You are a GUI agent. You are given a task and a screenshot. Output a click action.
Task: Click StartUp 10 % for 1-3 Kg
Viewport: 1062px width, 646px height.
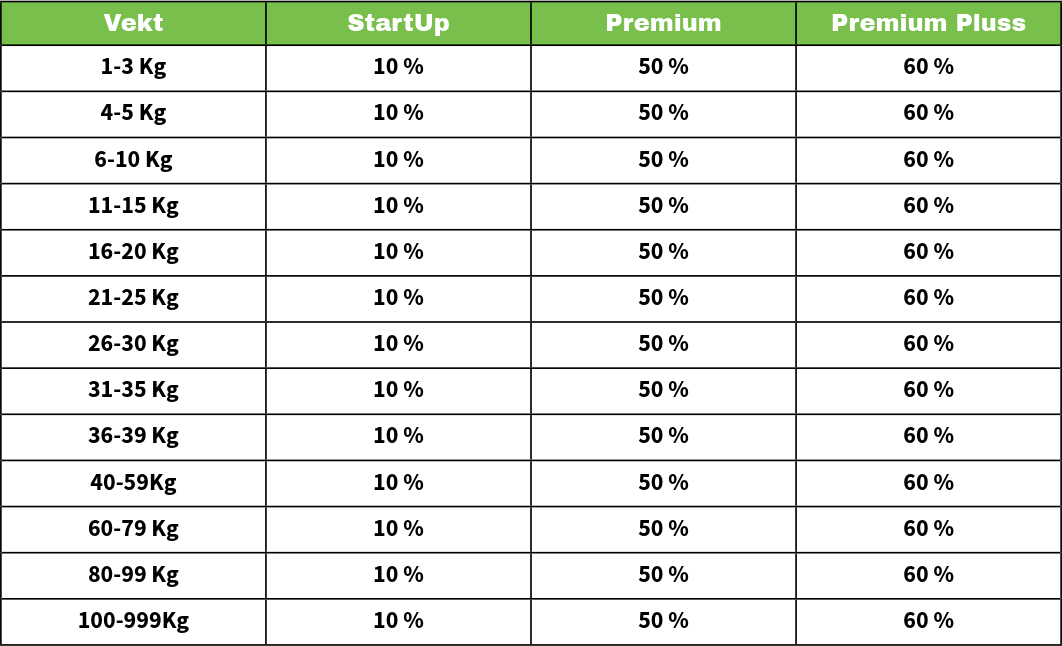click(x=398, y=67)
